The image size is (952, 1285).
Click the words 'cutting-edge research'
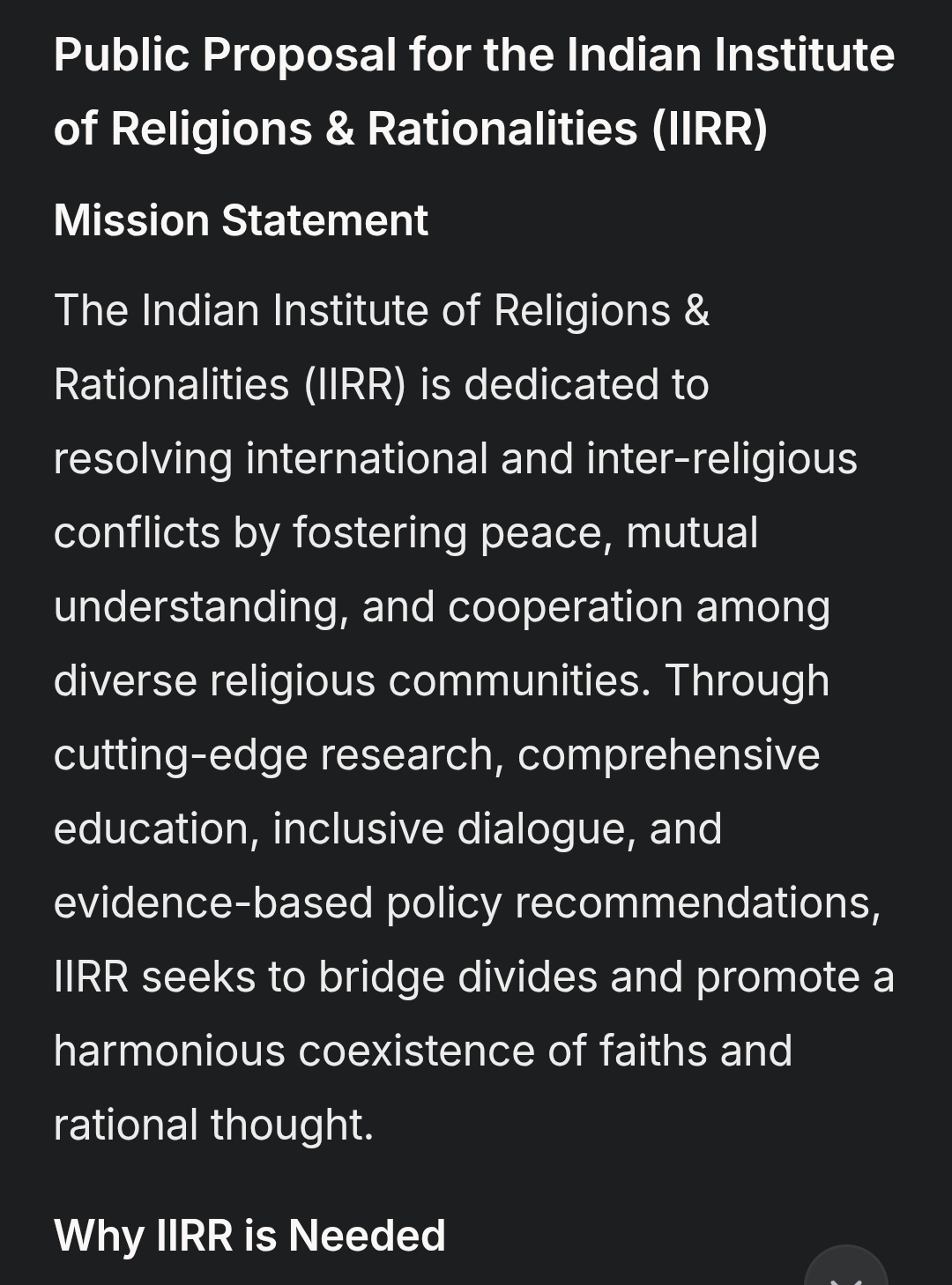pyautogui.click(x=279, y=755)
